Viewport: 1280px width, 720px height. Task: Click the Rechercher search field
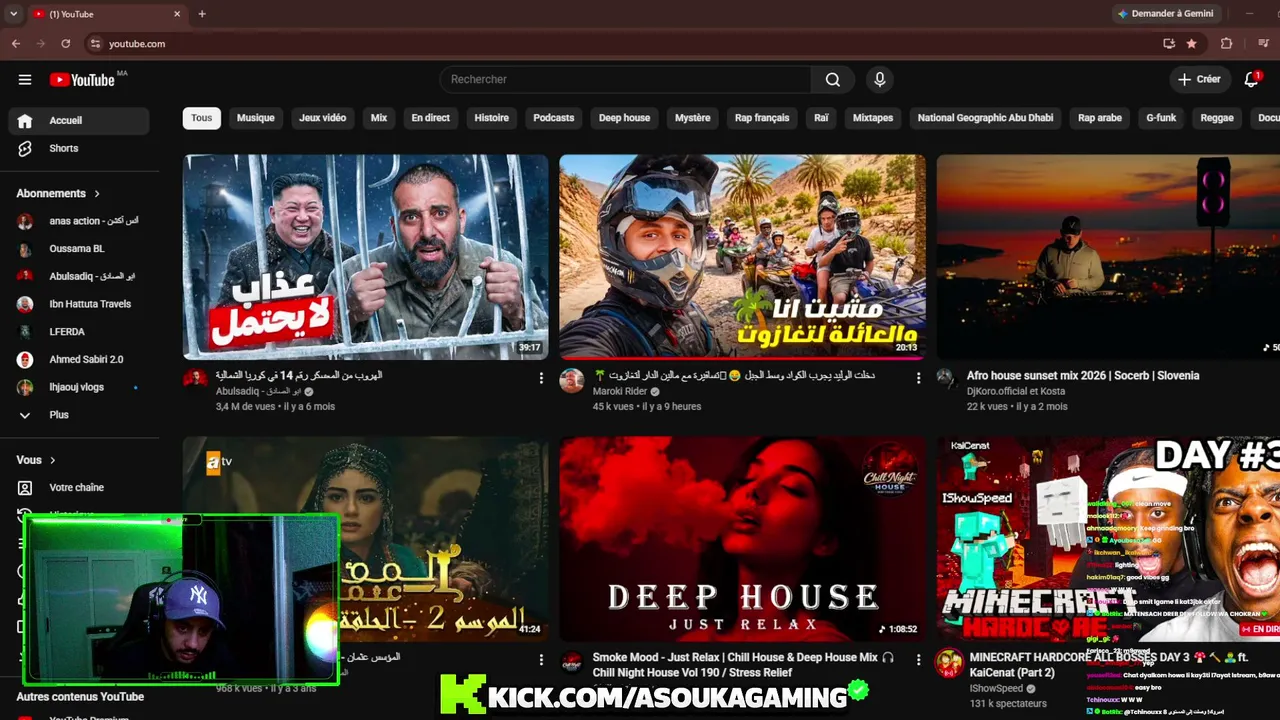(x=626, y=80)
